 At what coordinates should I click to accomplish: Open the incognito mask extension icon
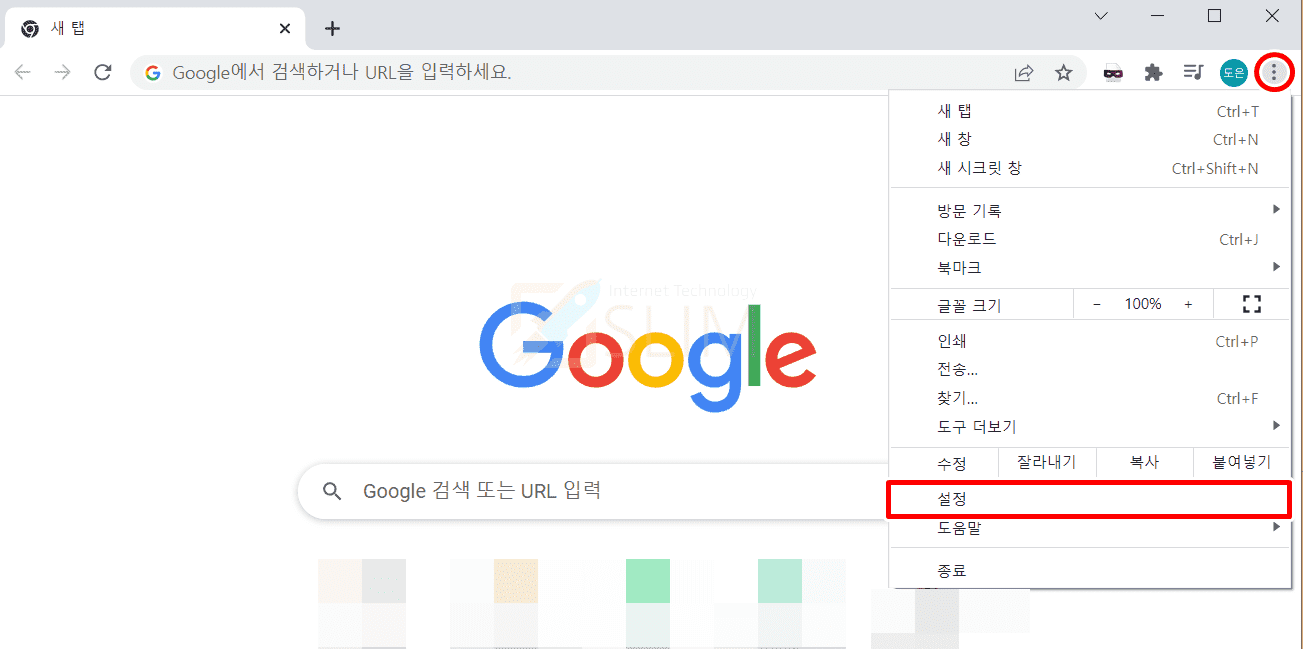pyautogui.click(x=1113, y=72)
